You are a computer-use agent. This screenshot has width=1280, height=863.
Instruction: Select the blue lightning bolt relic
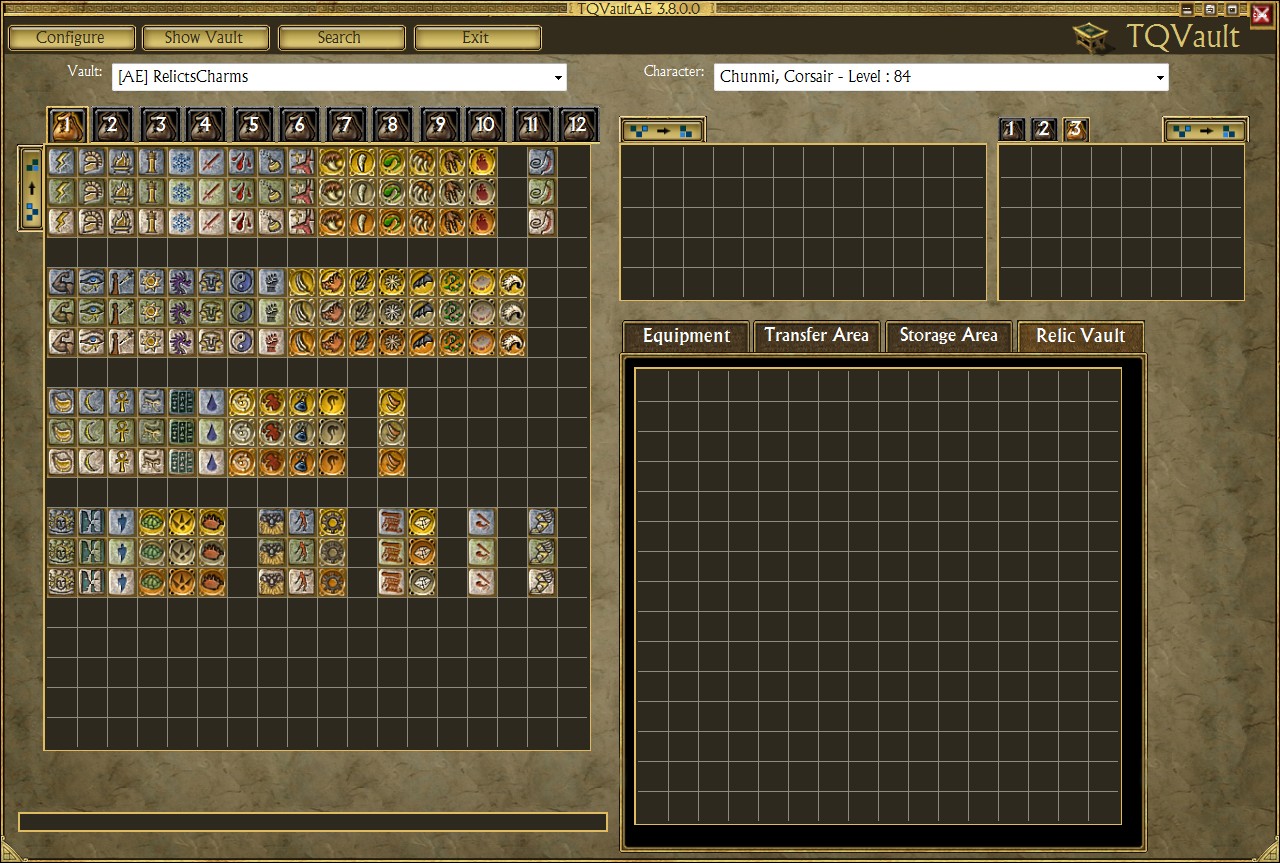coord(62,162)
